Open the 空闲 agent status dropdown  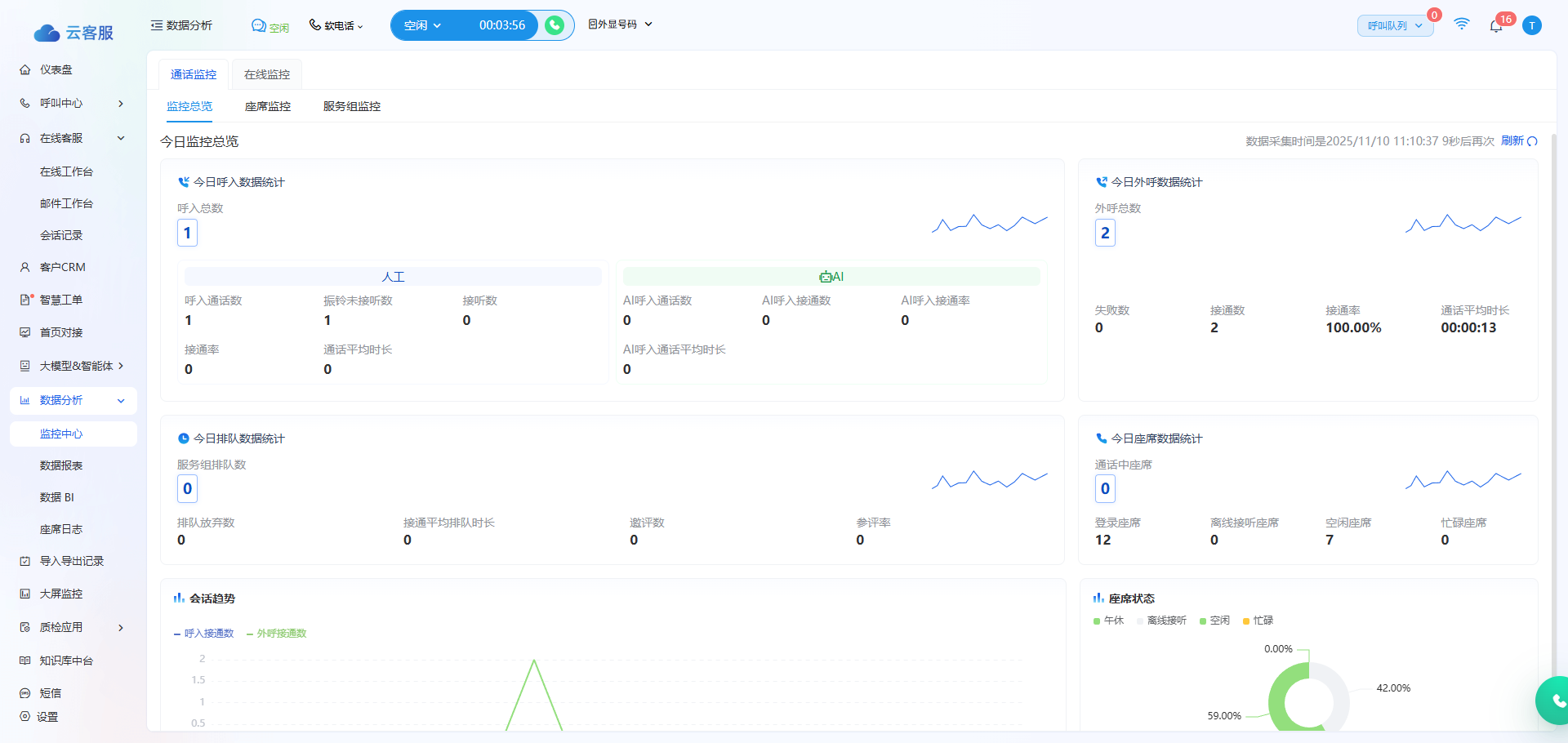coord(422,25)
